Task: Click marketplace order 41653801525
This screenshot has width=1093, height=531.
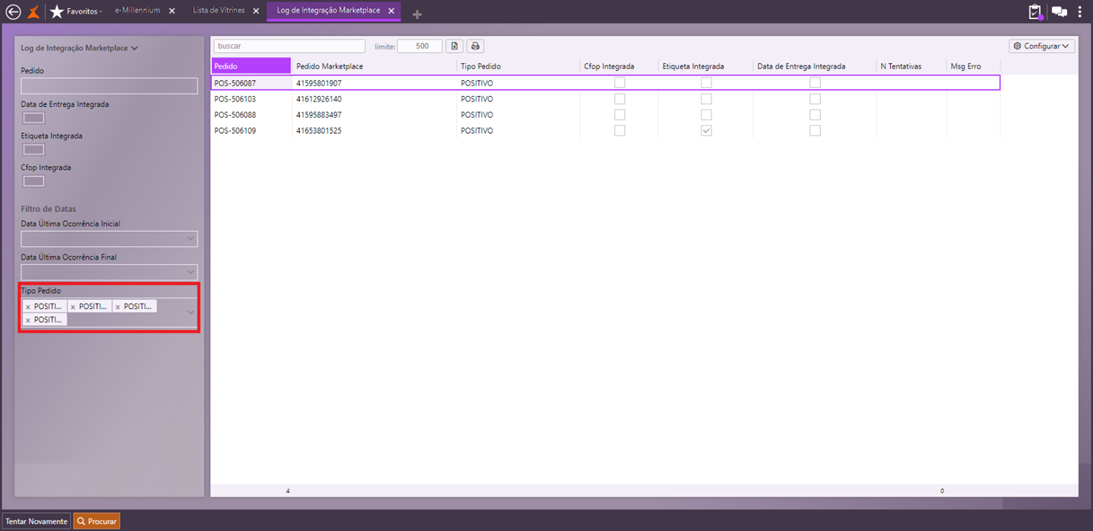Action: point(319,131)
